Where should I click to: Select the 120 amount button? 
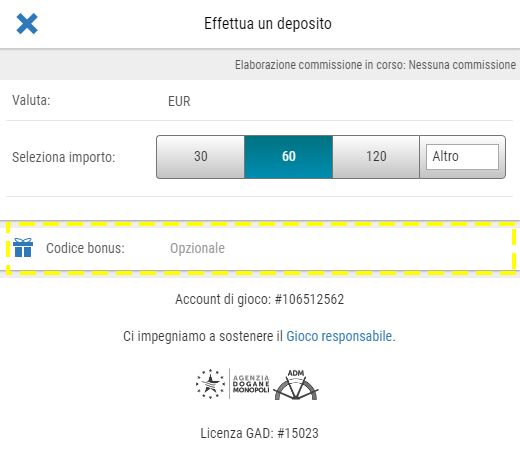click(x=376, y=157)
